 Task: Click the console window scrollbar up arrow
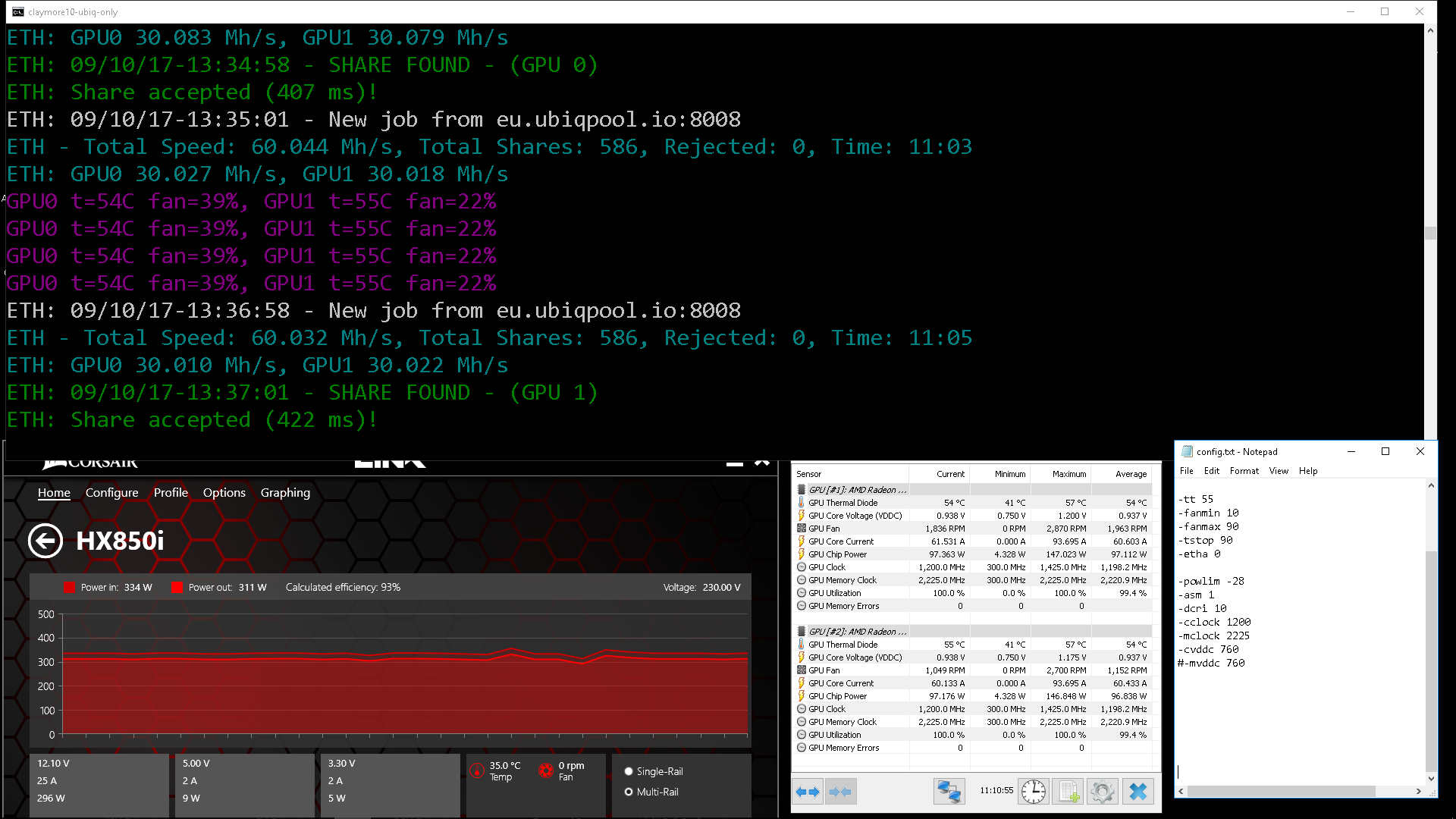[1430, 30]
